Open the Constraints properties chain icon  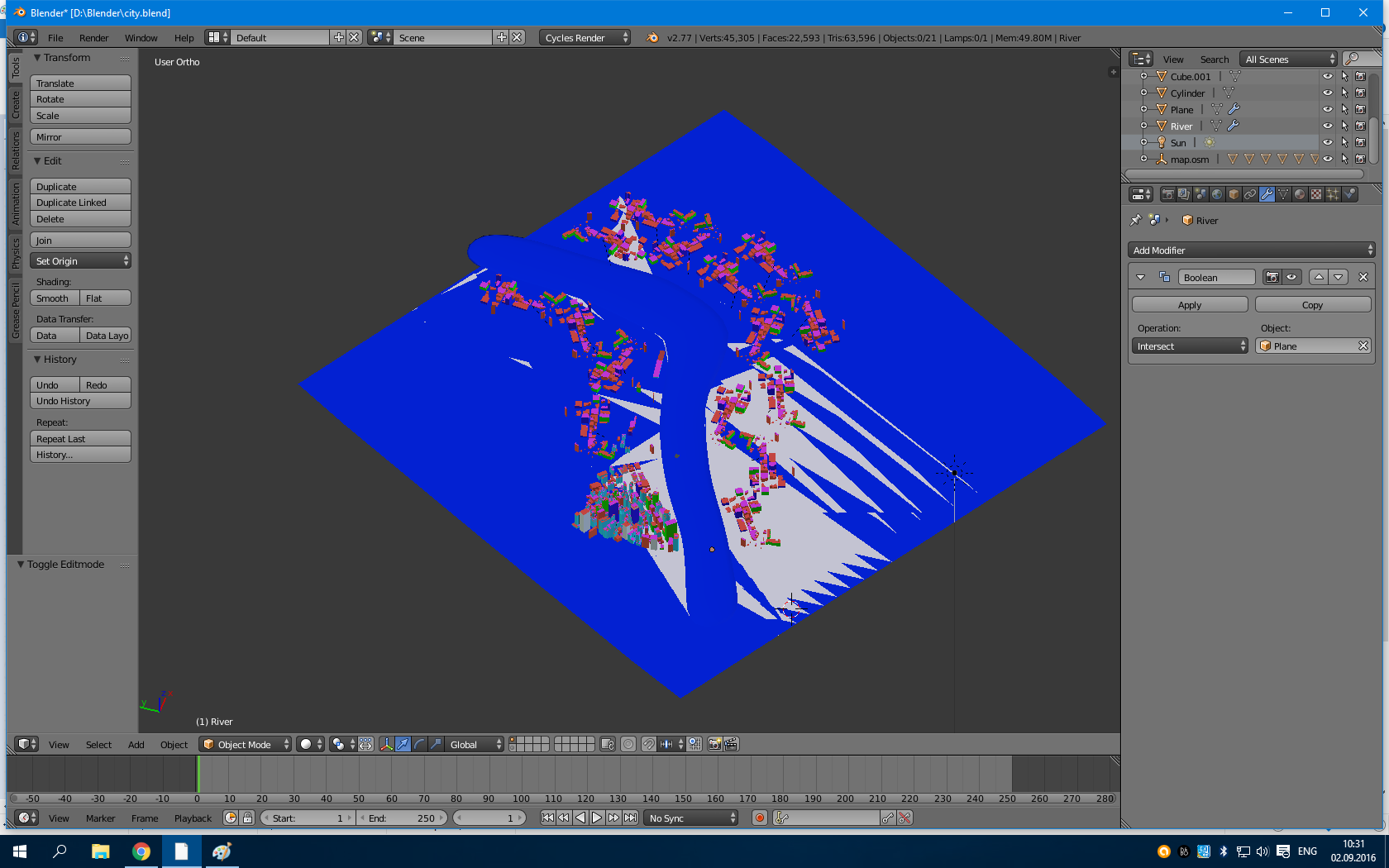point(1250,194)
